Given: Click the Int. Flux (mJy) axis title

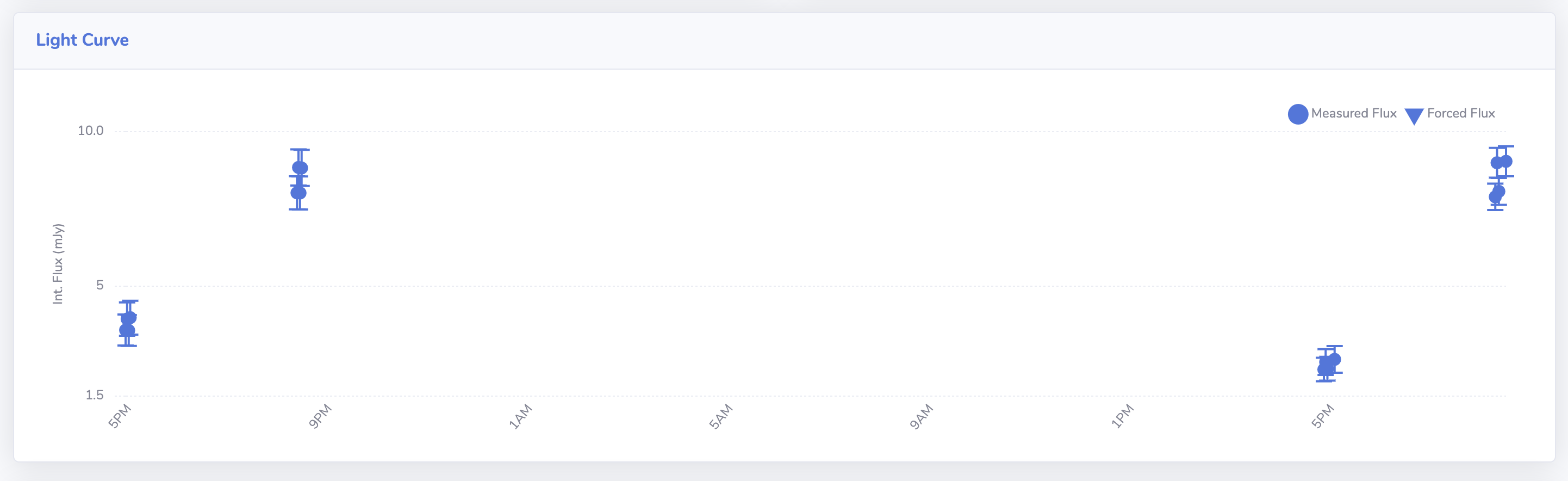Looking at the screenshot, I should click(58, 264).
